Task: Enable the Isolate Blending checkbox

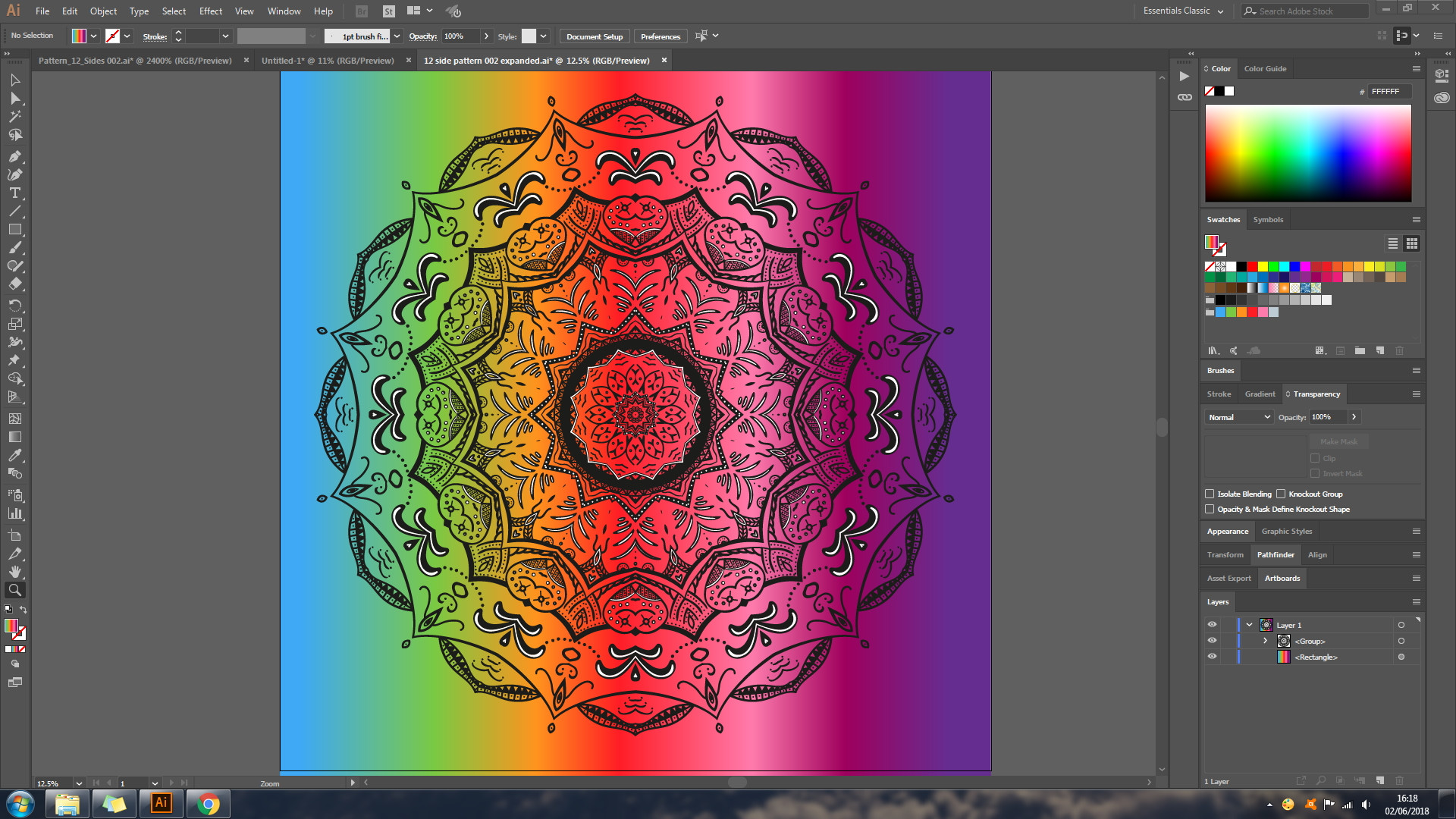Action: 1210,494
